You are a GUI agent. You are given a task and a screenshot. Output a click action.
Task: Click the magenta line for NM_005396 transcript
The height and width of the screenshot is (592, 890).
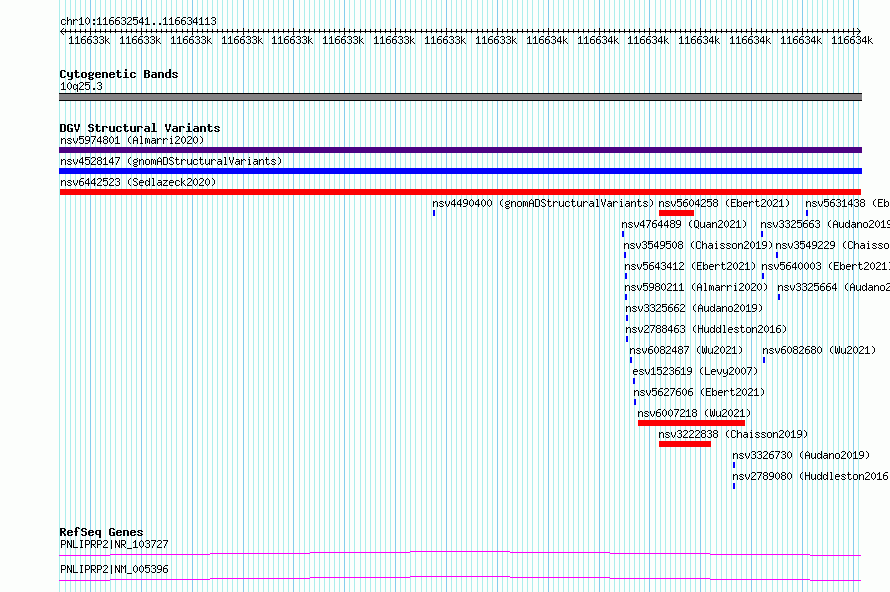click(460, 578)
